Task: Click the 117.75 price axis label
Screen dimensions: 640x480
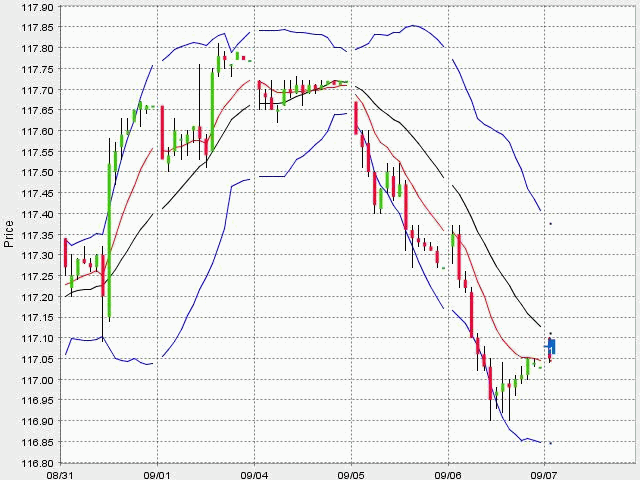Action: coord(37,69)
